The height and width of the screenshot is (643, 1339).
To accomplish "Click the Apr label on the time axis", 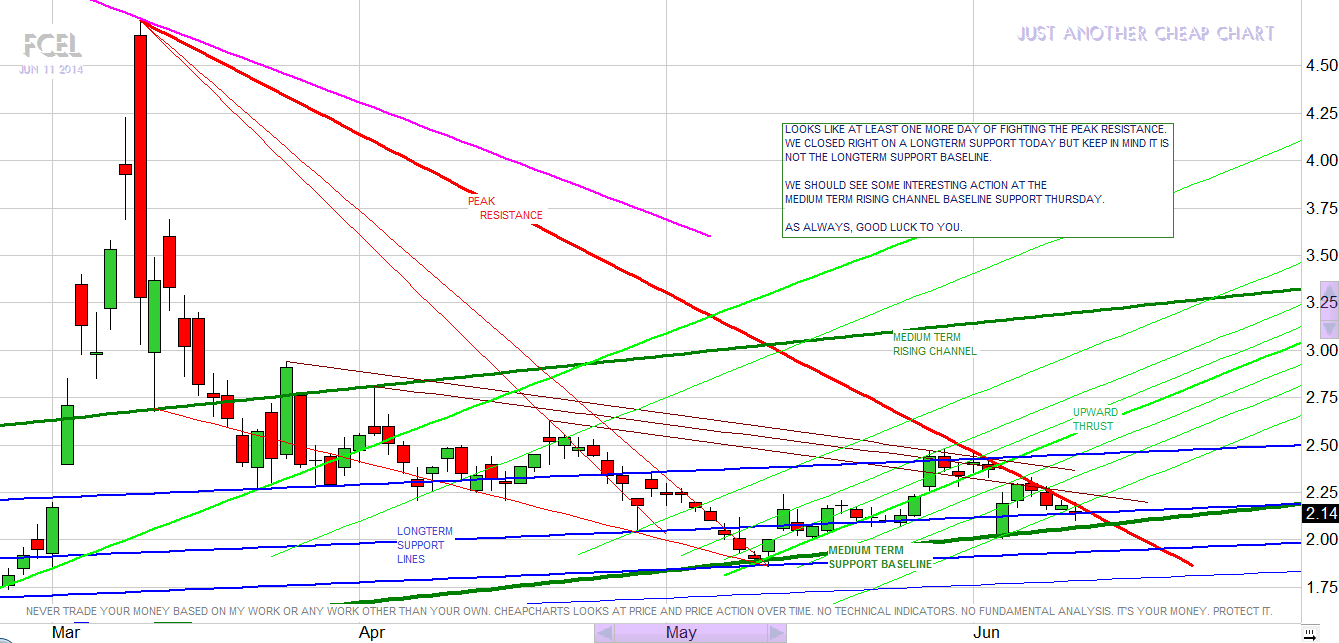I will click(372, 632).
